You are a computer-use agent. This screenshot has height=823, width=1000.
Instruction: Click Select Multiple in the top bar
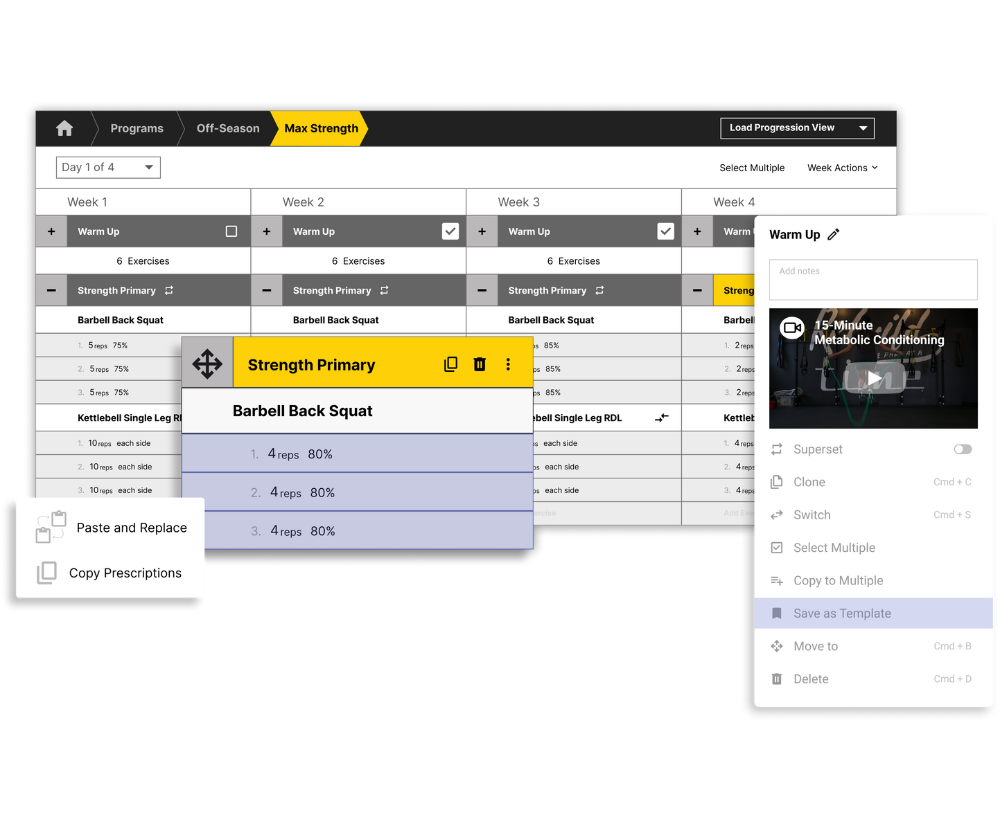[x=752, y=168]
